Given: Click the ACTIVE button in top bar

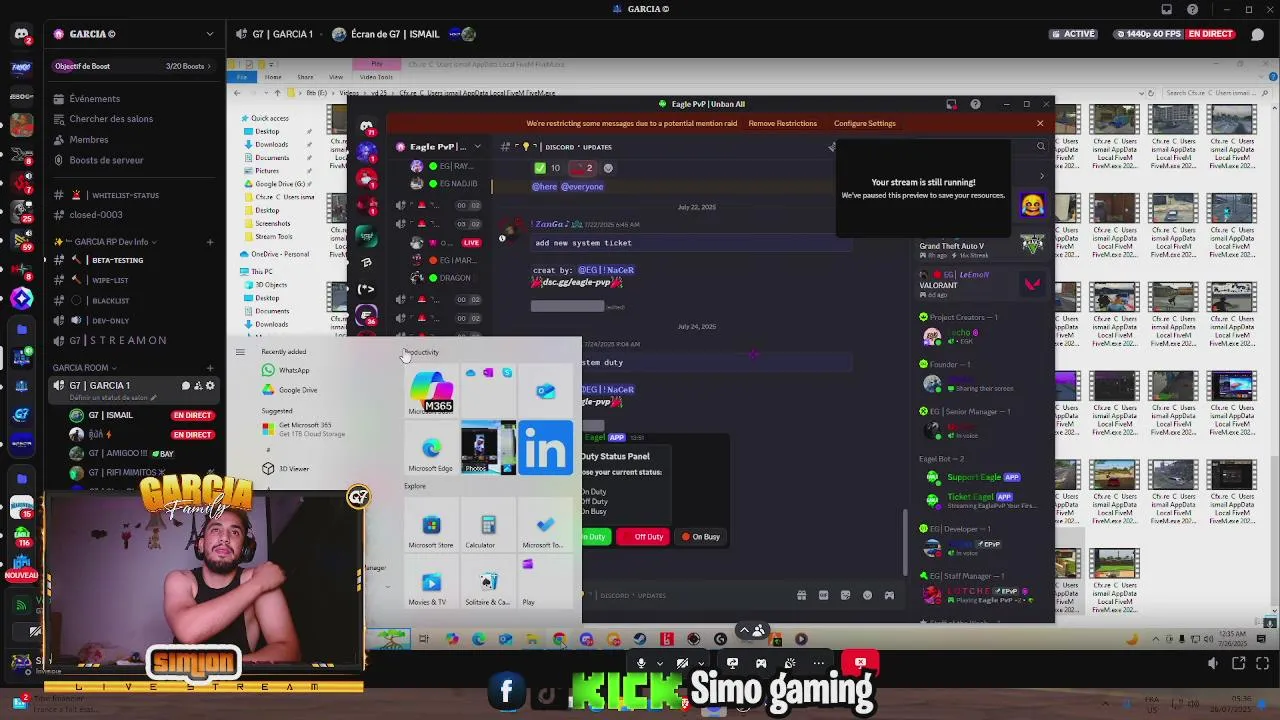Looking at the screenshot, I should [x=1073, y=34].
